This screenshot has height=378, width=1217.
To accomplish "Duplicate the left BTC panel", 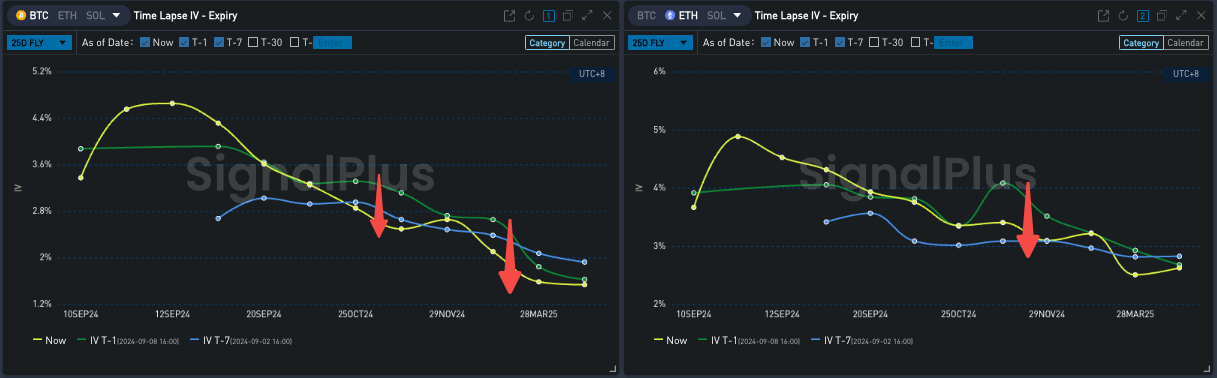I will pyautogui.click(x=567, y=16).
